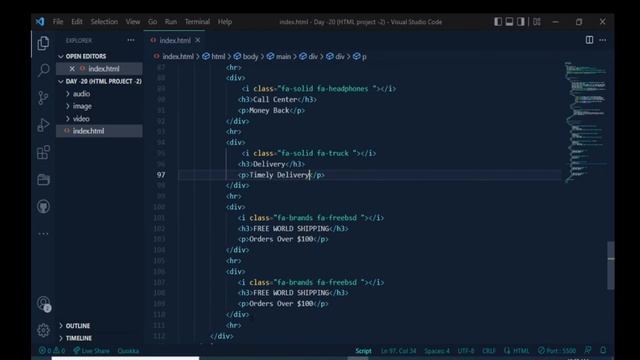Click the code minimap overview

coord(586,122)
